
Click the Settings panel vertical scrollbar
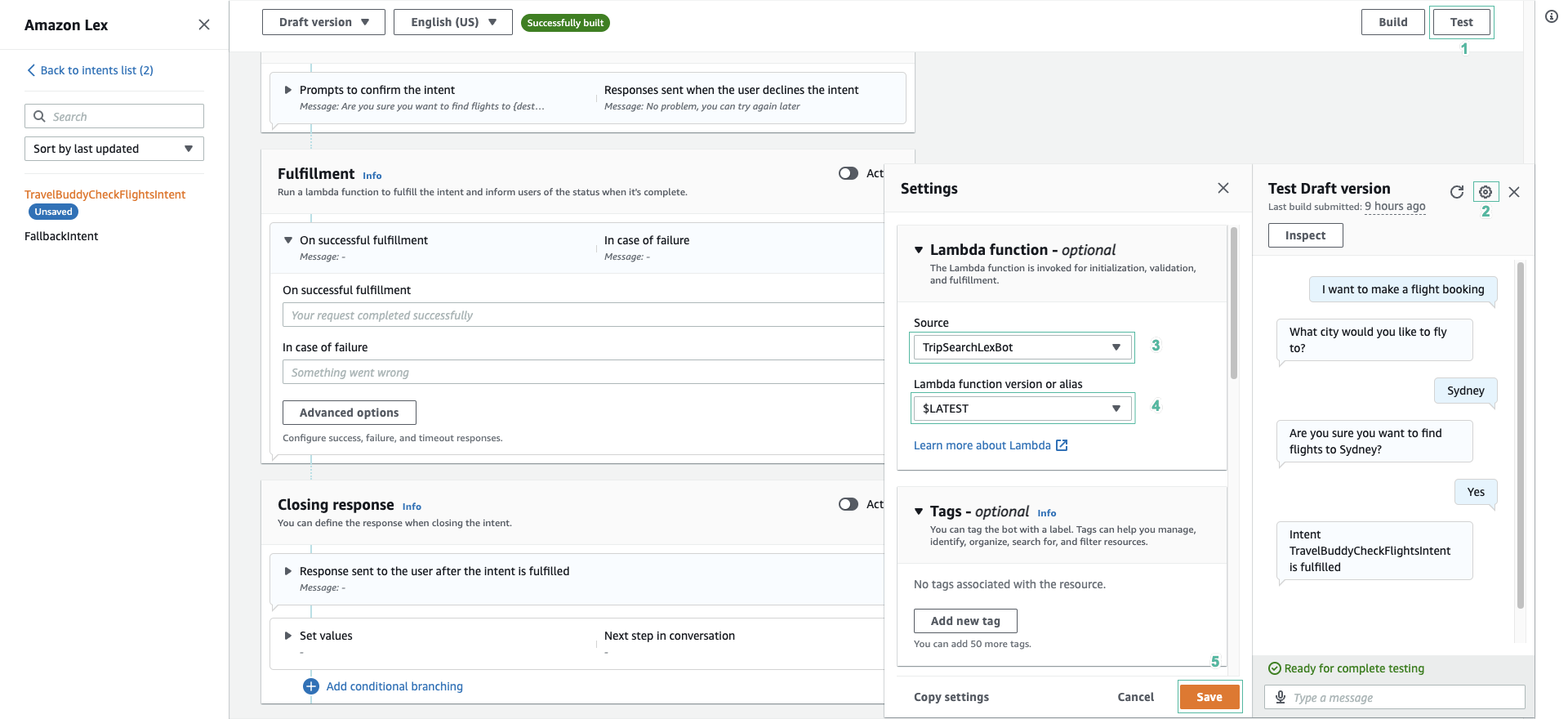1234,303
